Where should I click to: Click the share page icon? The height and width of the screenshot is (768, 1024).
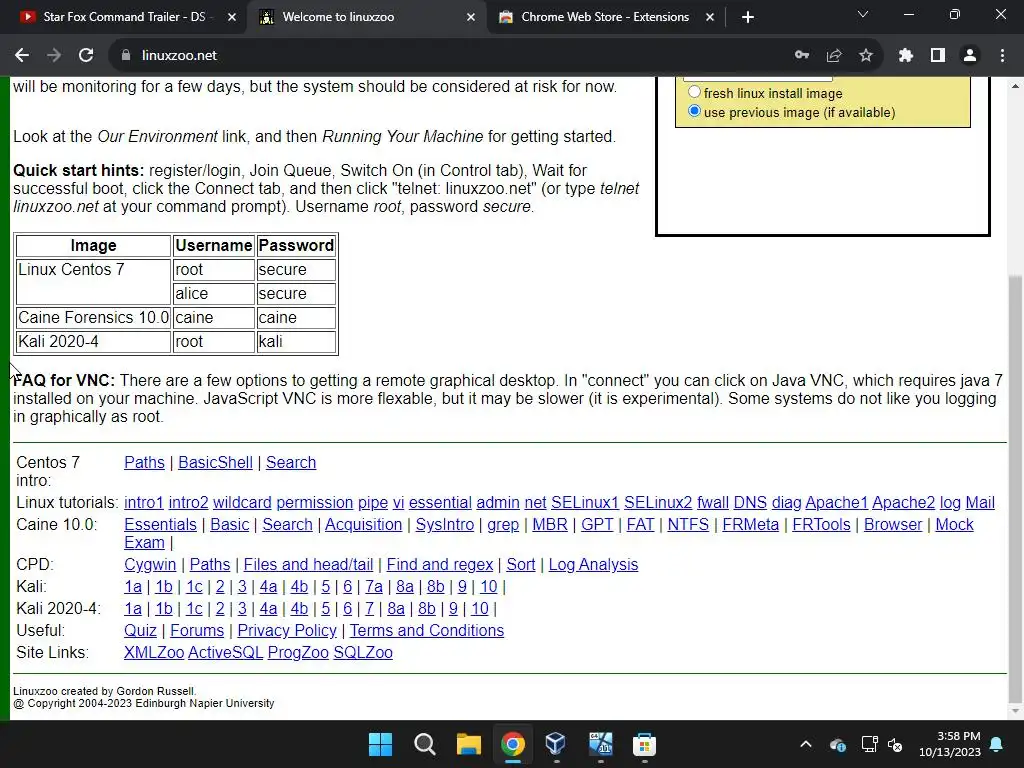[834, 56]
